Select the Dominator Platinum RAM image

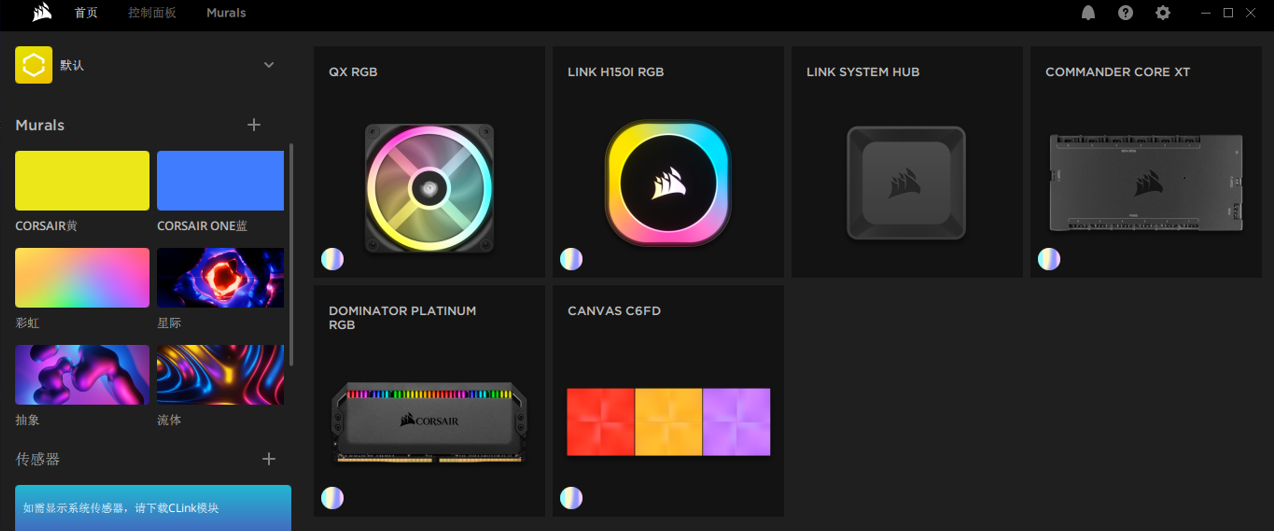pyautogui.click(x=429, y=422)
